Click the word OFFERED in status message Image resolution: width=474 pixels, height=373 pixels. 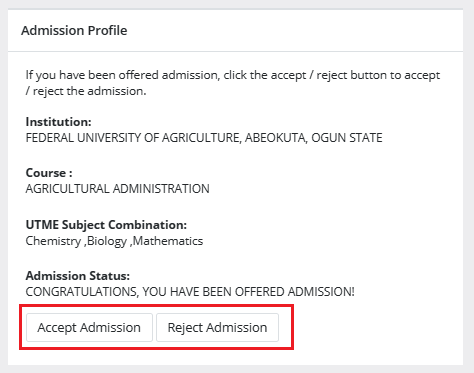260,292
